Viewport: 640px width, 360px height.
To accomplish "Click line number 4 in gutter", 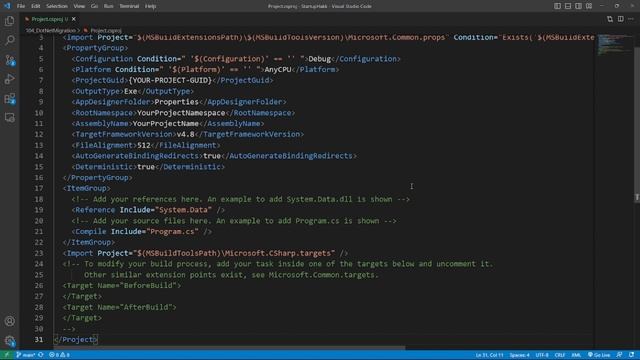I will pos(41,48).
